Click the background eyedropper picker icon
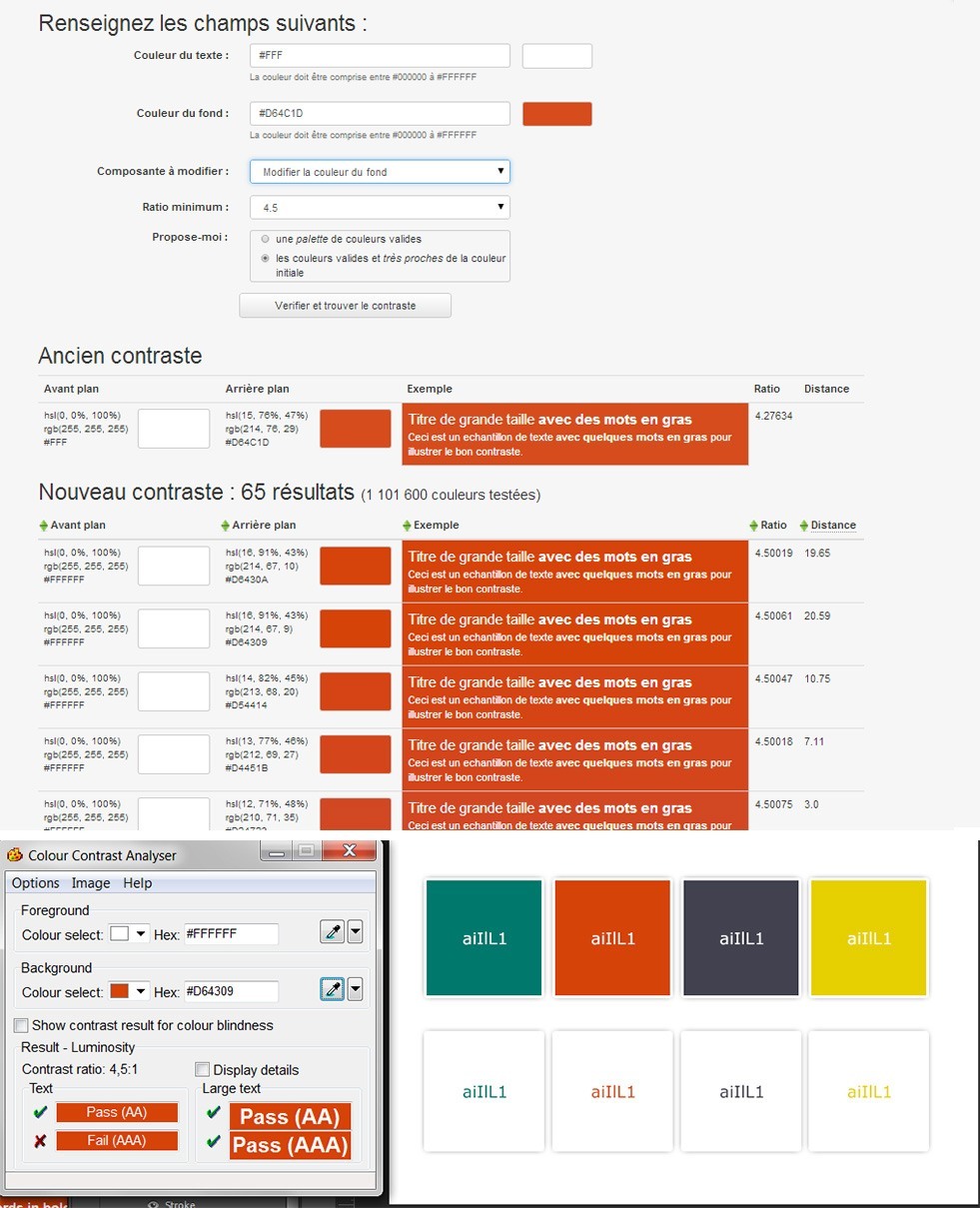 tap(333, 990)
